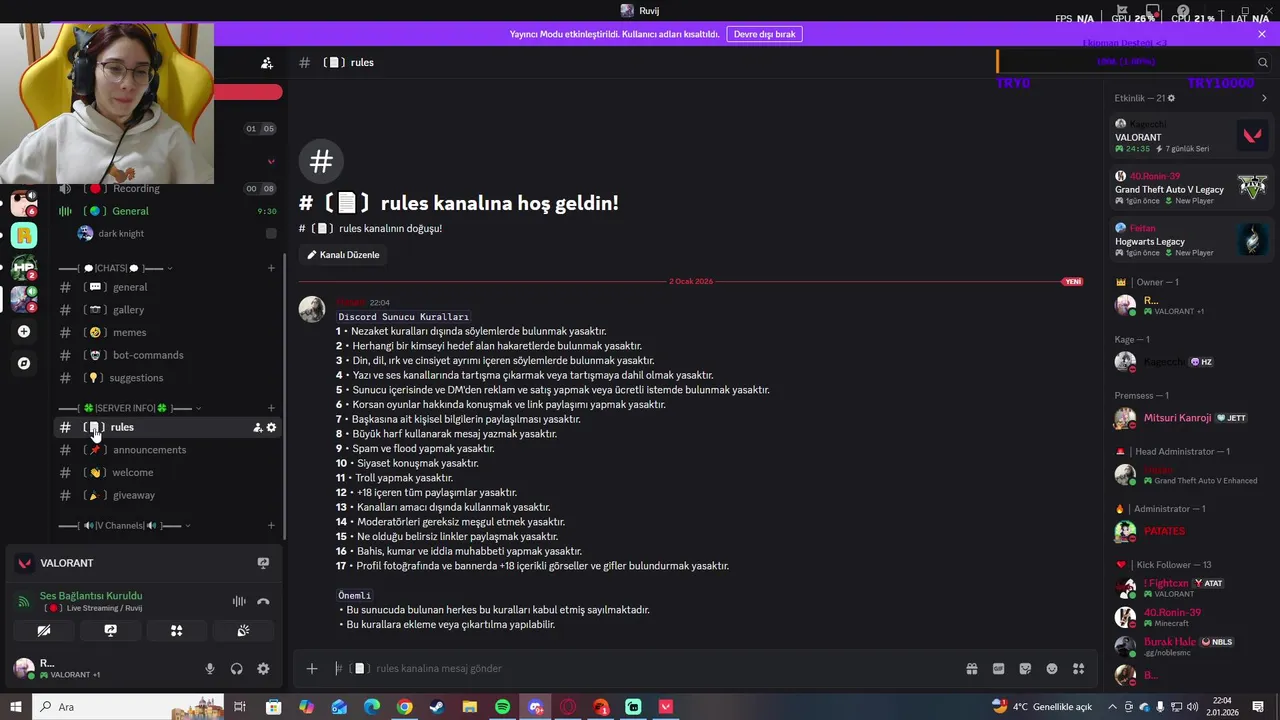
Task: Open Grand Theft Auto V Legacy activity card
Action: pos(1191,188)
